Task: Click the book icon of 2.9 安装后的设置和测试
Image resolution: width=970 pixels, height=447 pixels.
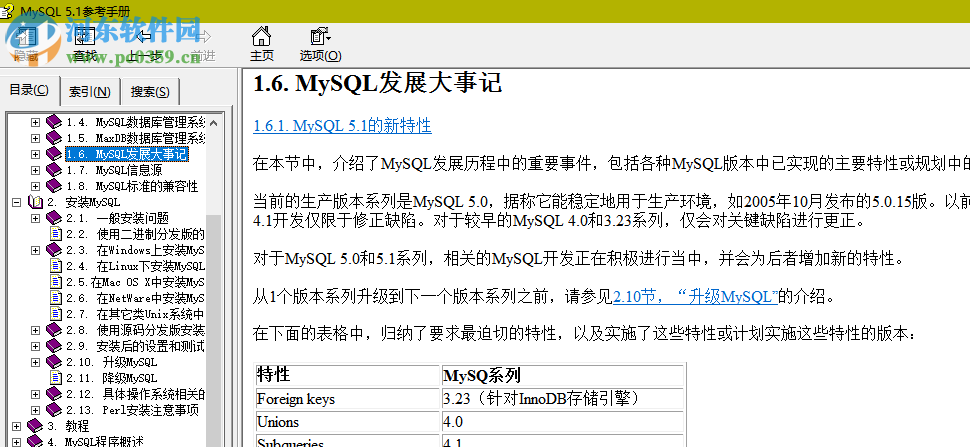Action: click(54, 346)
